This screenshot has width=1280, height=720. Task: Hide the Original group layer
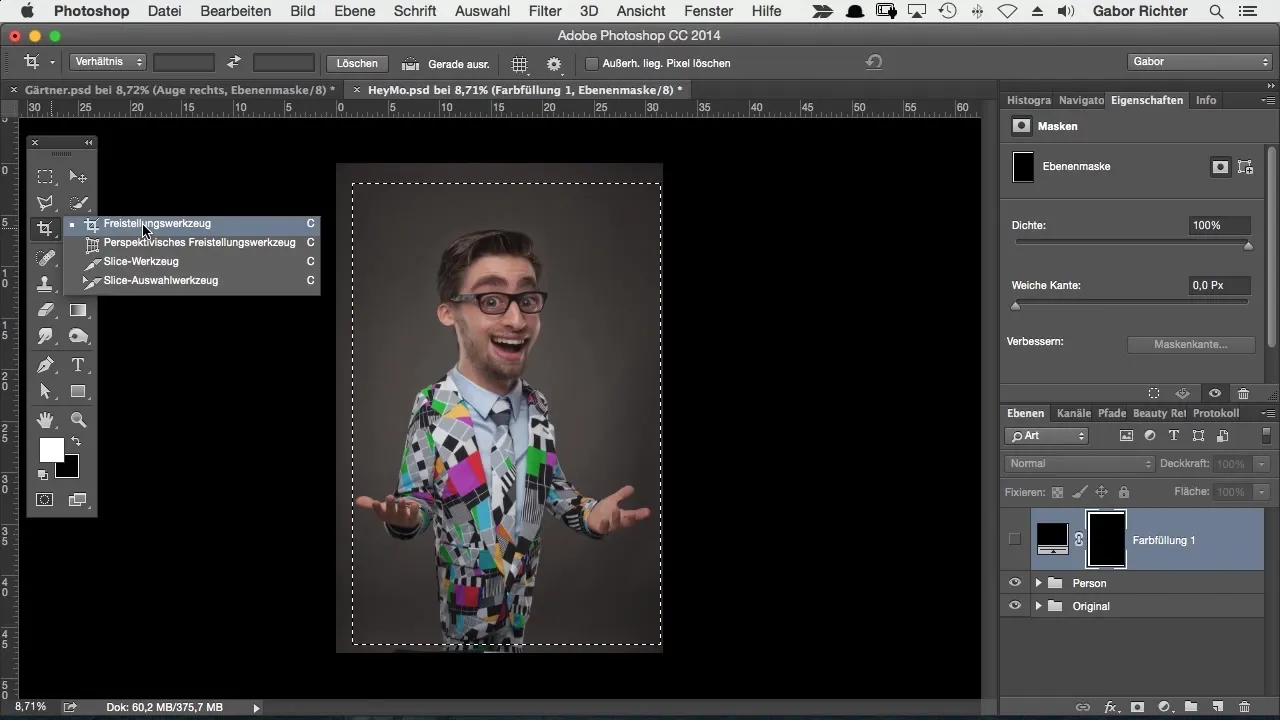(1015, 606)
